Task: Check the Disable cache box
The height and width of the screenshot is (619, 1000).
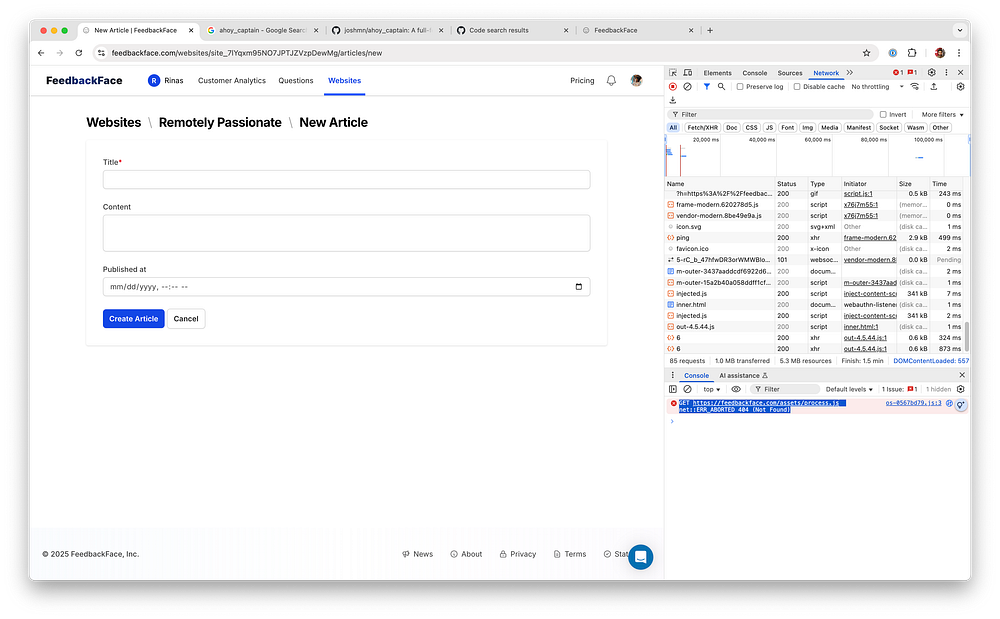Action: pyautogui.click(x=797, y=87)
